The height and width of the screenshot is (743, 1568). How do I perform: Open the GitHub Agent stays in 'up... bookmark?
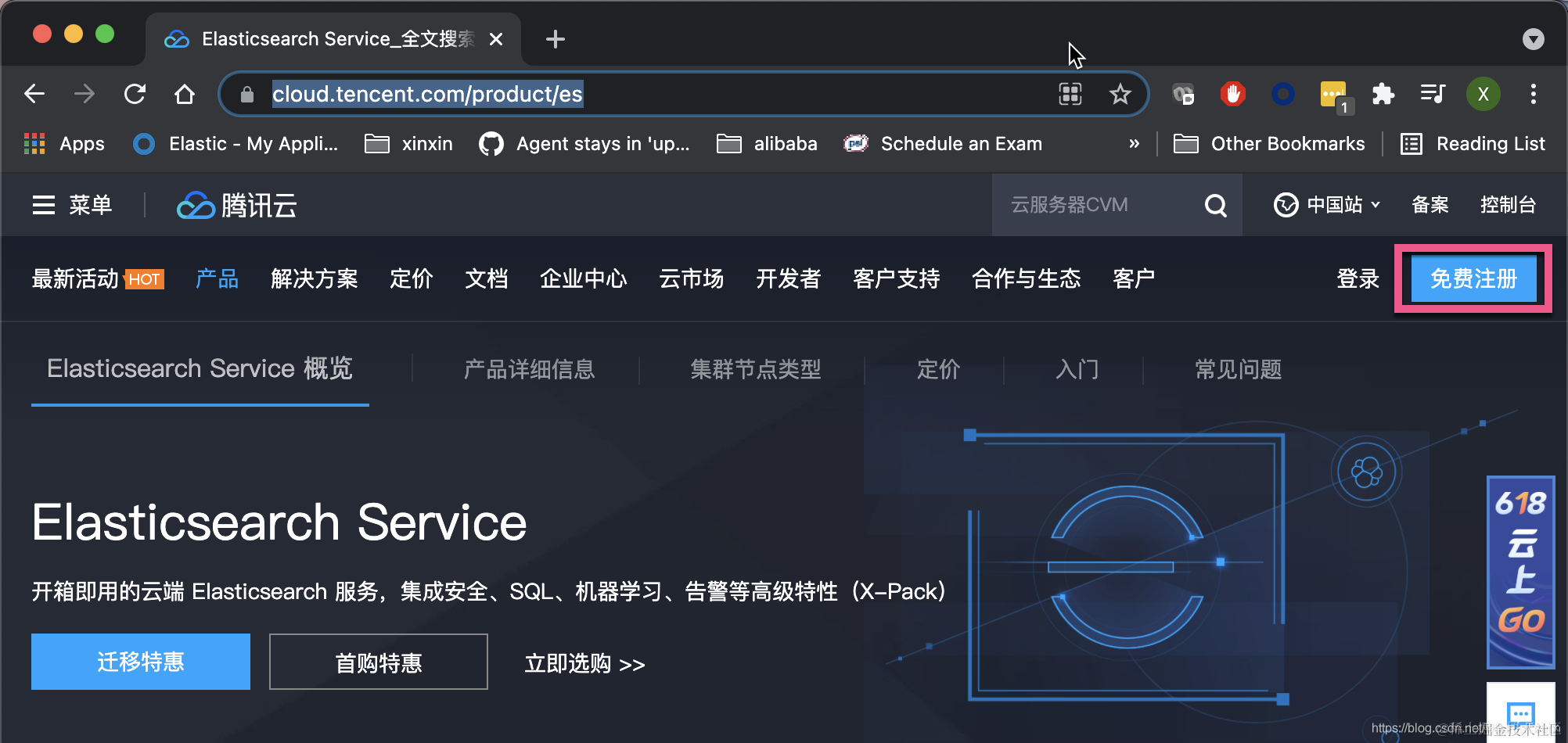point(584,144)
